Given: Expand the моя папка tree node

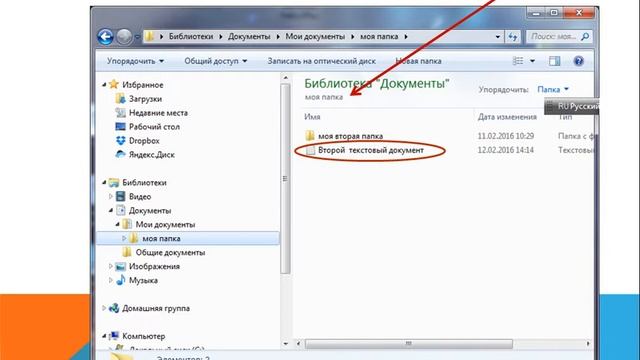Looking at the screenshot, I should [x=124, y=238].
